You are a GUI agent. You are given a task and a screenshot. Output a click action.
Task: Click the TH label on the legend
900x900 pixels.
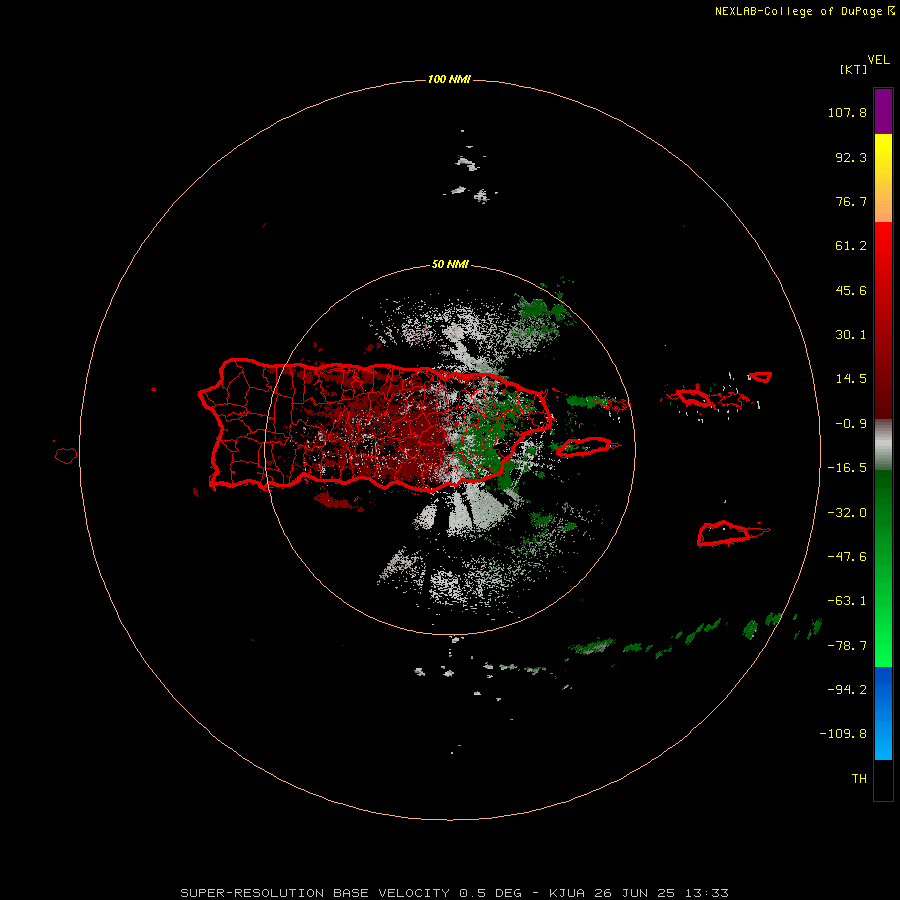click(859, 779)
